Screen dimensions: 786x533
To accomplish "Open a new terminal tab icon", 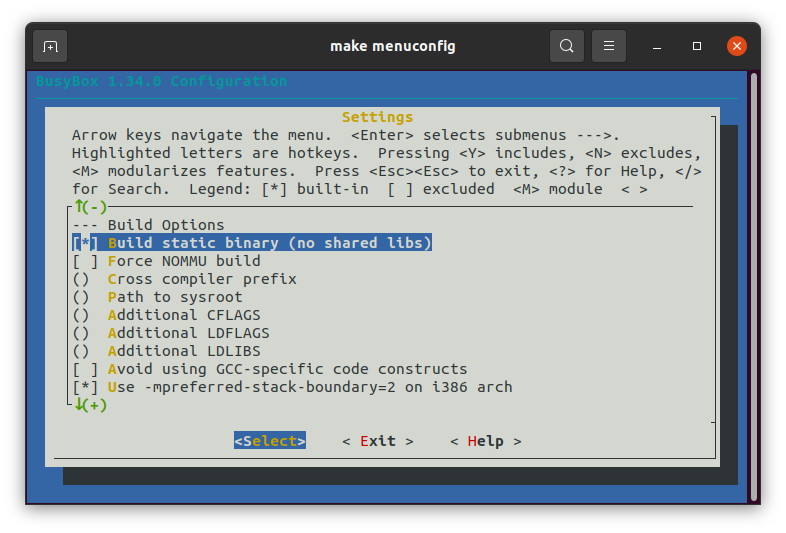I will click(x=50, y=47).
